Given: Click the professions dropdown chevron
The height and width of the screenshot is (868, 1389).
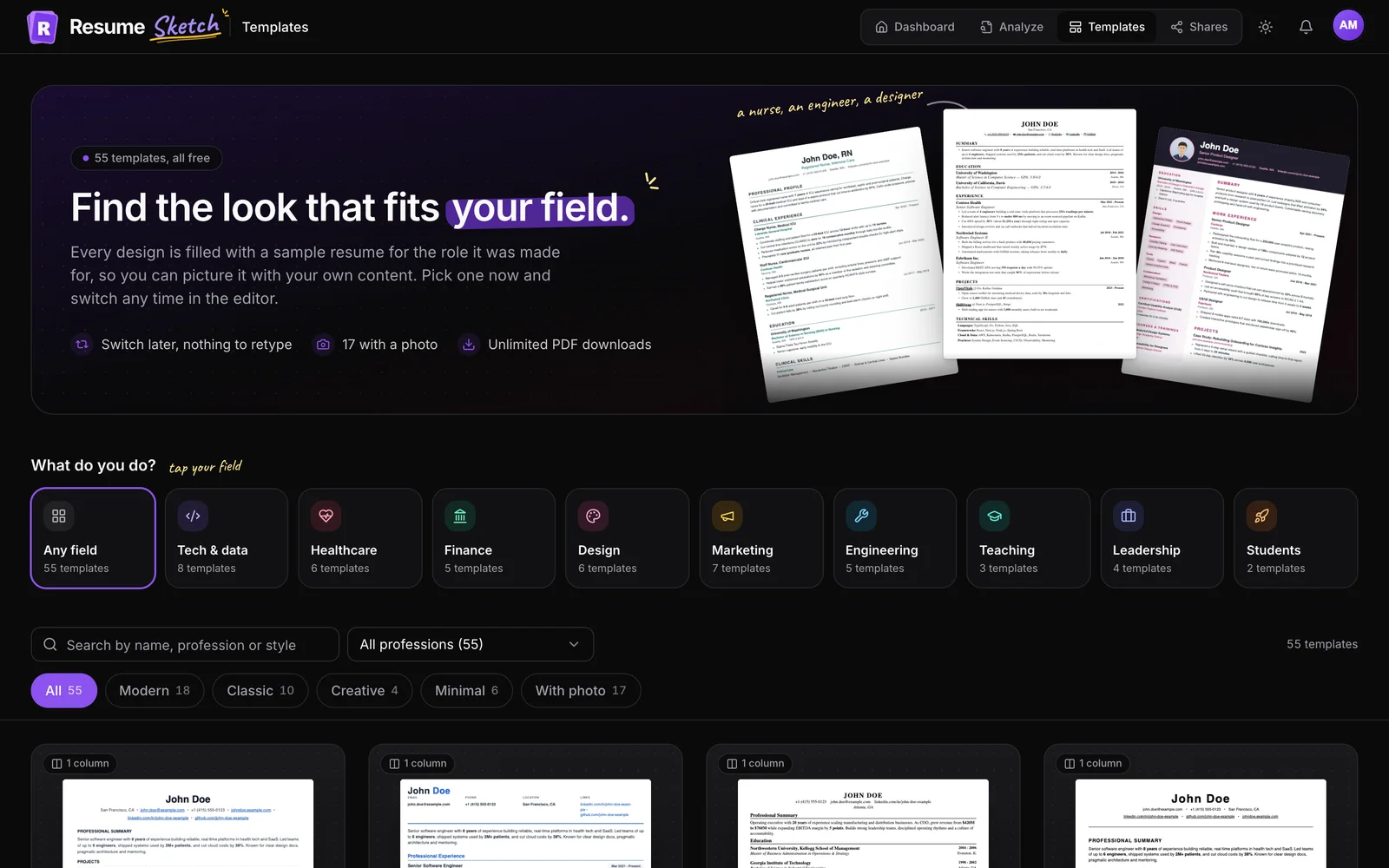Looking at the screenshot, I should click(574, 644).
